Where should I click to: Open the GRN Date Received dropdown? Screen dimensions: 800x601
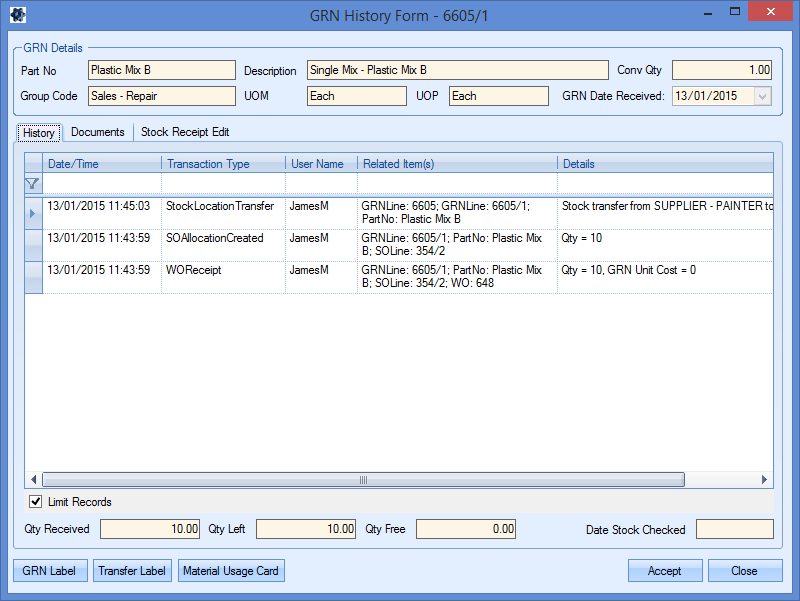click(x=762, y=96)
